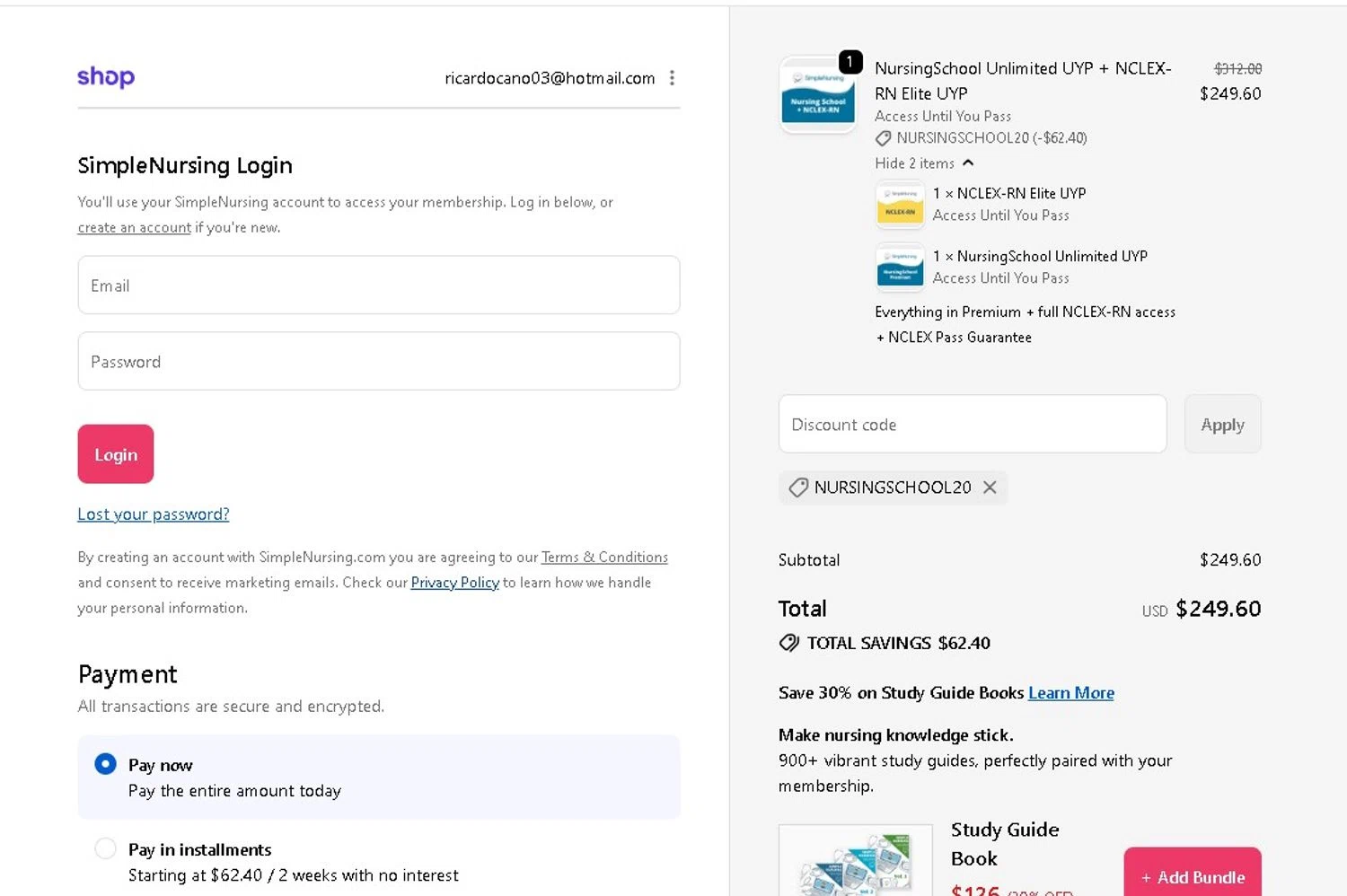Open the create an account link
The image size is (1347, 896).
click(135, 228)
